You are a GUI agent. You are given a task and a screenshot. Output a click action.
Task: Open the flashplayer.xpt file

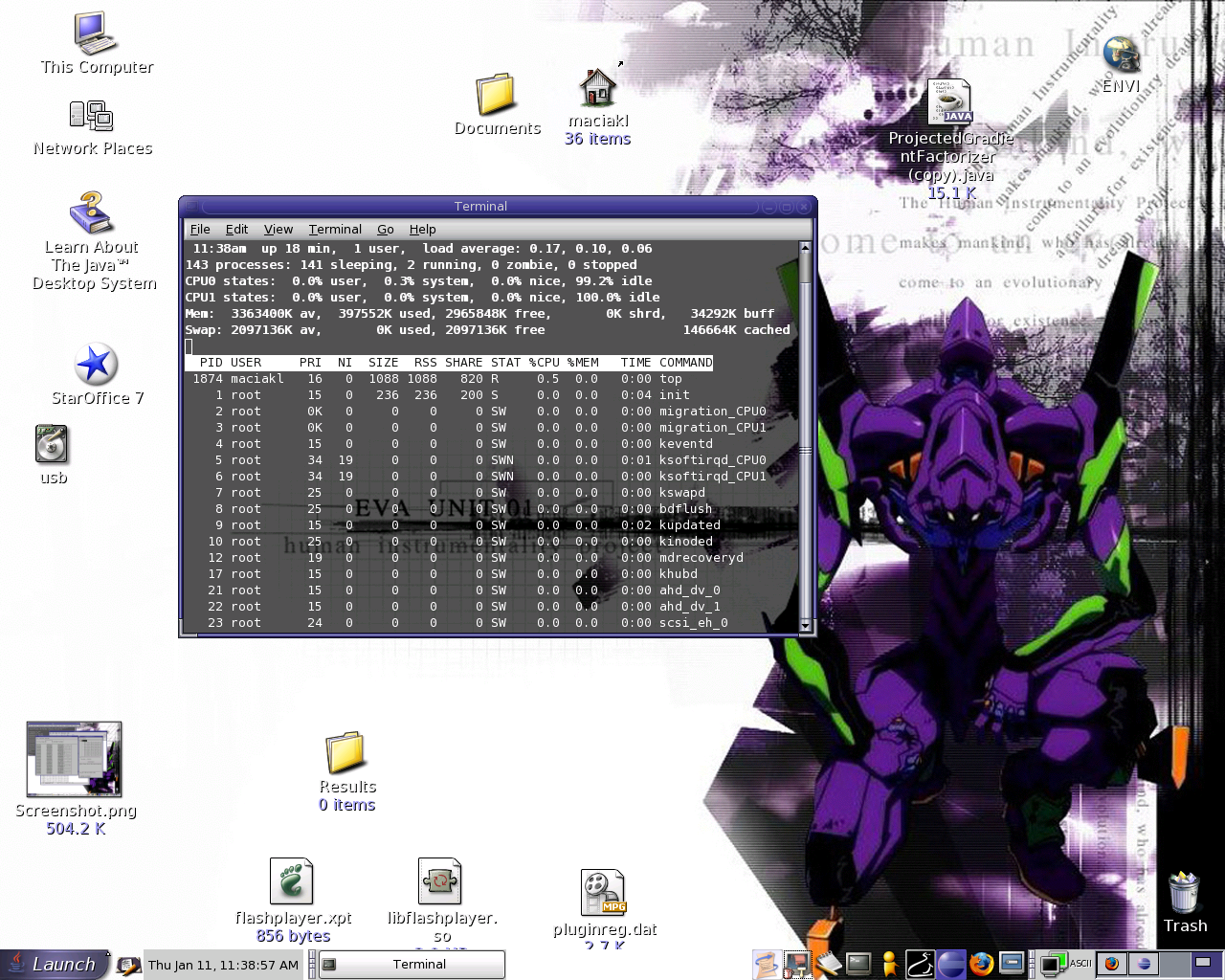tap(292, 880)
